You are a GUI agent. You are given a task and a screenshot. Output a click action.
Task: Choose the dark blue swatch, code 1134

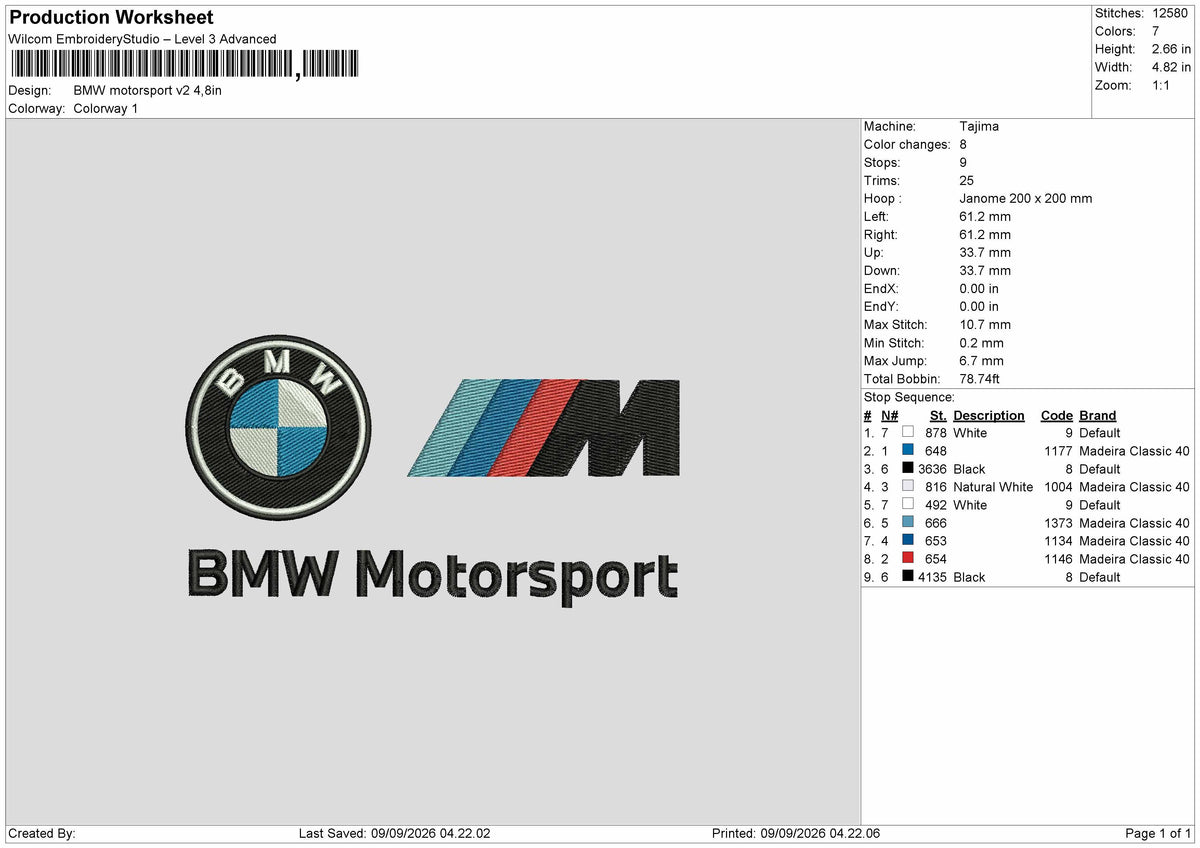coord(908,541)
